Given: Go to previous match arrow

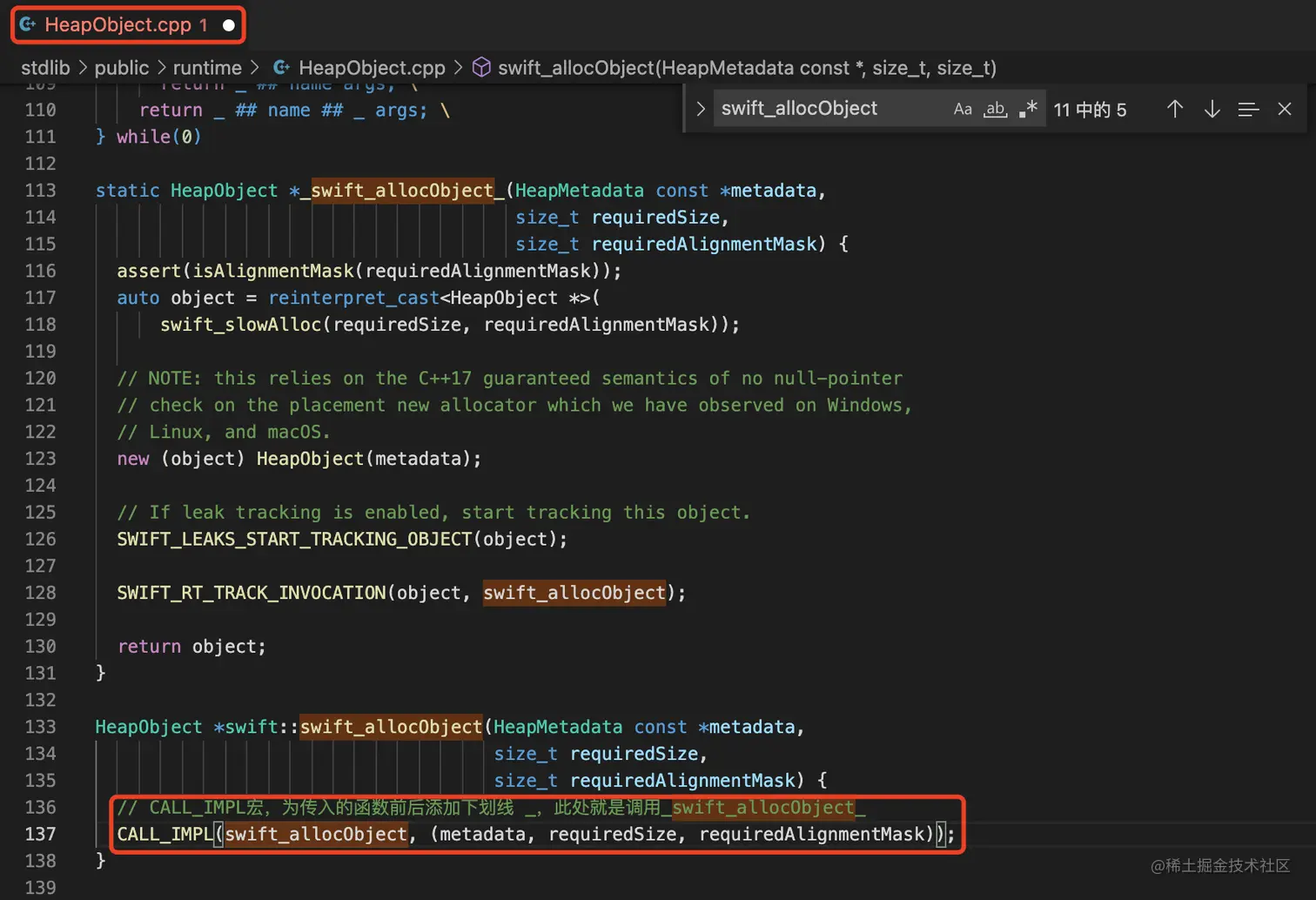Looking at the screenshot, I should (x=1175, y=109).
